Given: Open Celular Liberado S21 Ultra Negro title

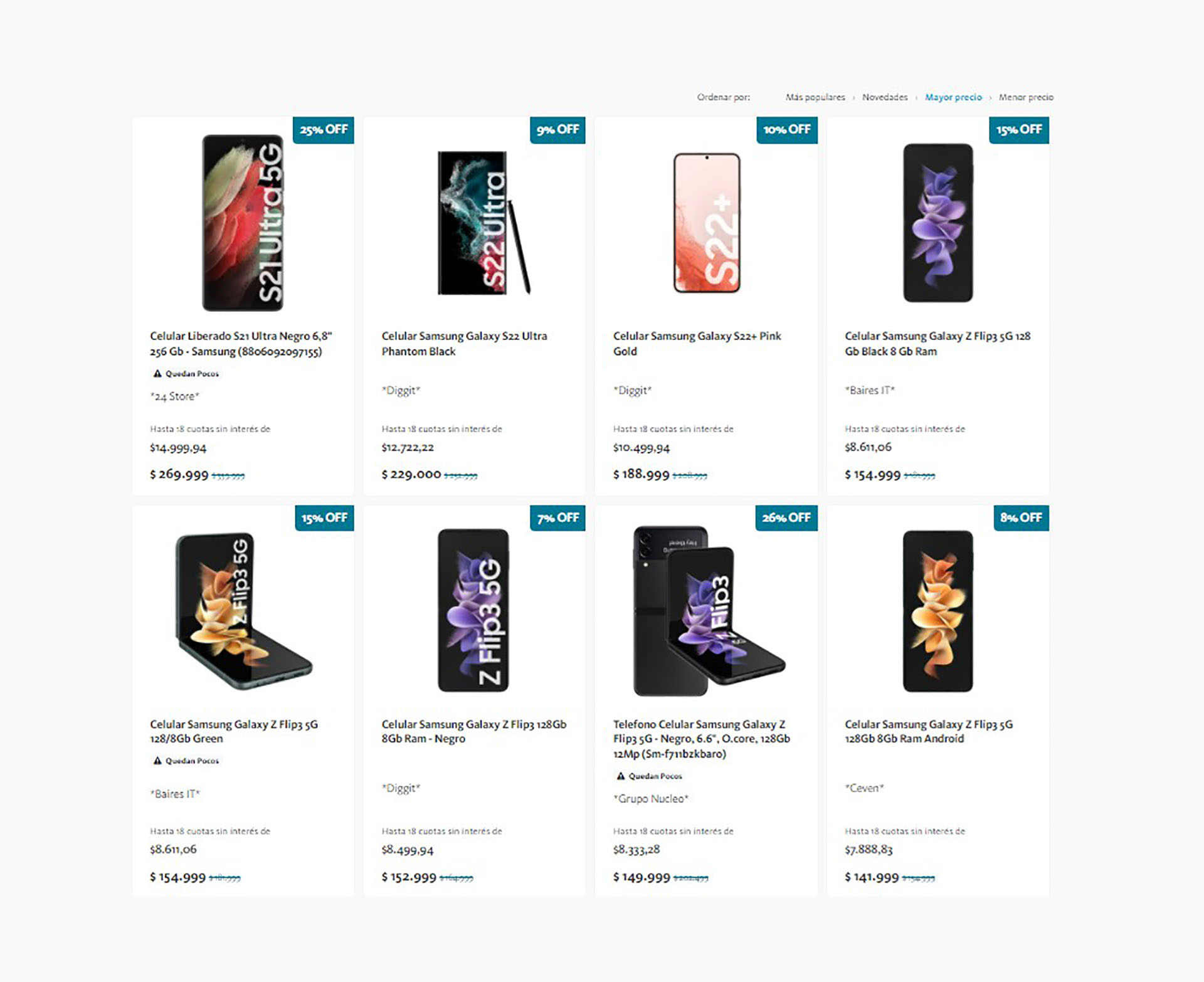Looking at the screenshot, I should 241,344.
